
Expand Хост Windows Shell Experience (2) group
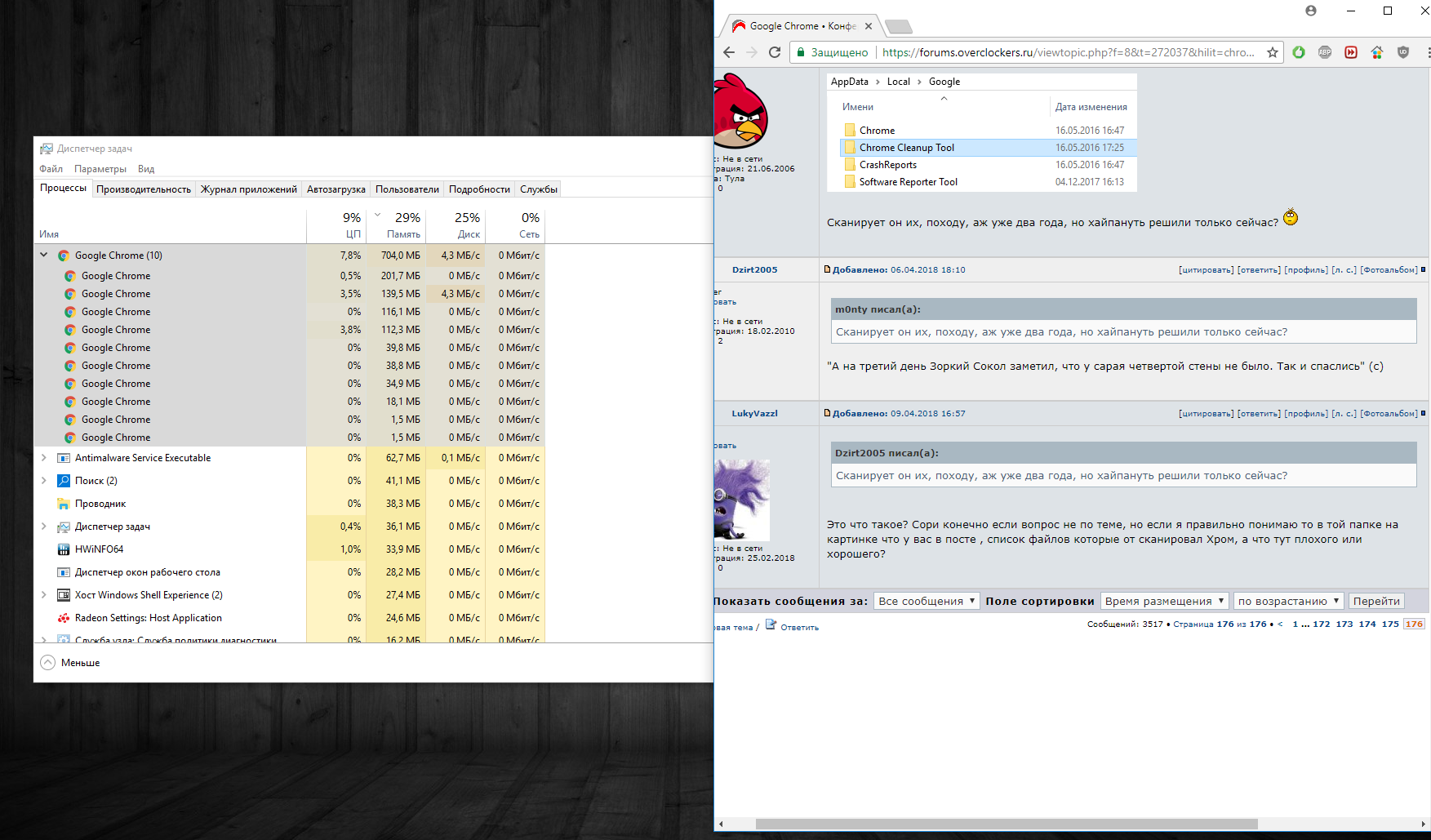[x=44, y=595]
